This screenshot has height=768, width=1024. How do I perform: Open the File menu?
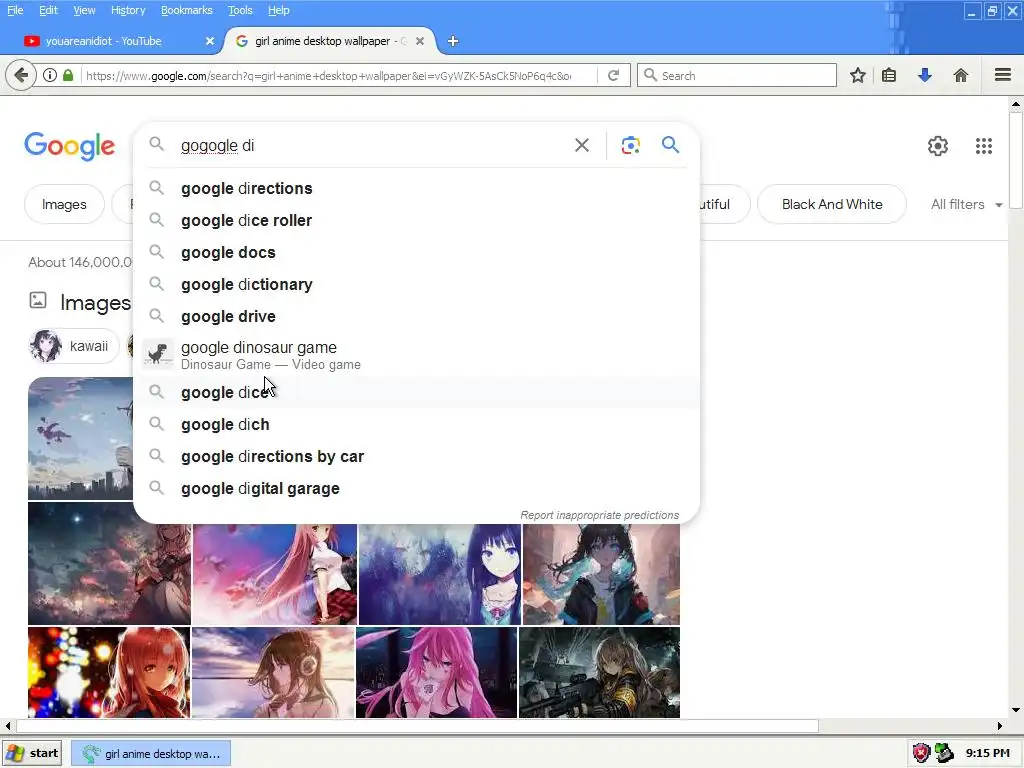point(15,10)
